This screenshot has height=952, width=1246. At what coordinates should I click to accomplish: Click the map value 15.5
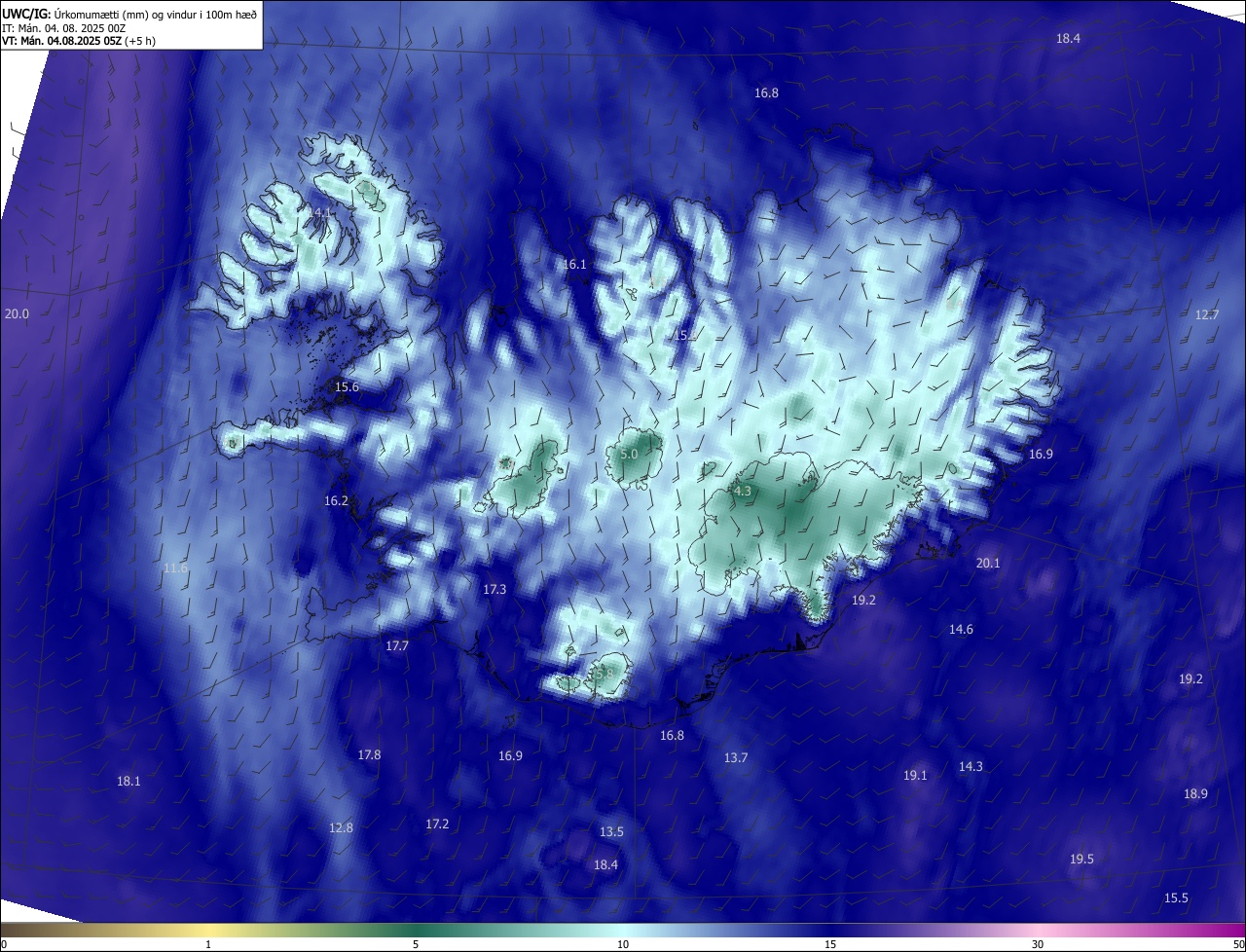tap(1176, 897)
